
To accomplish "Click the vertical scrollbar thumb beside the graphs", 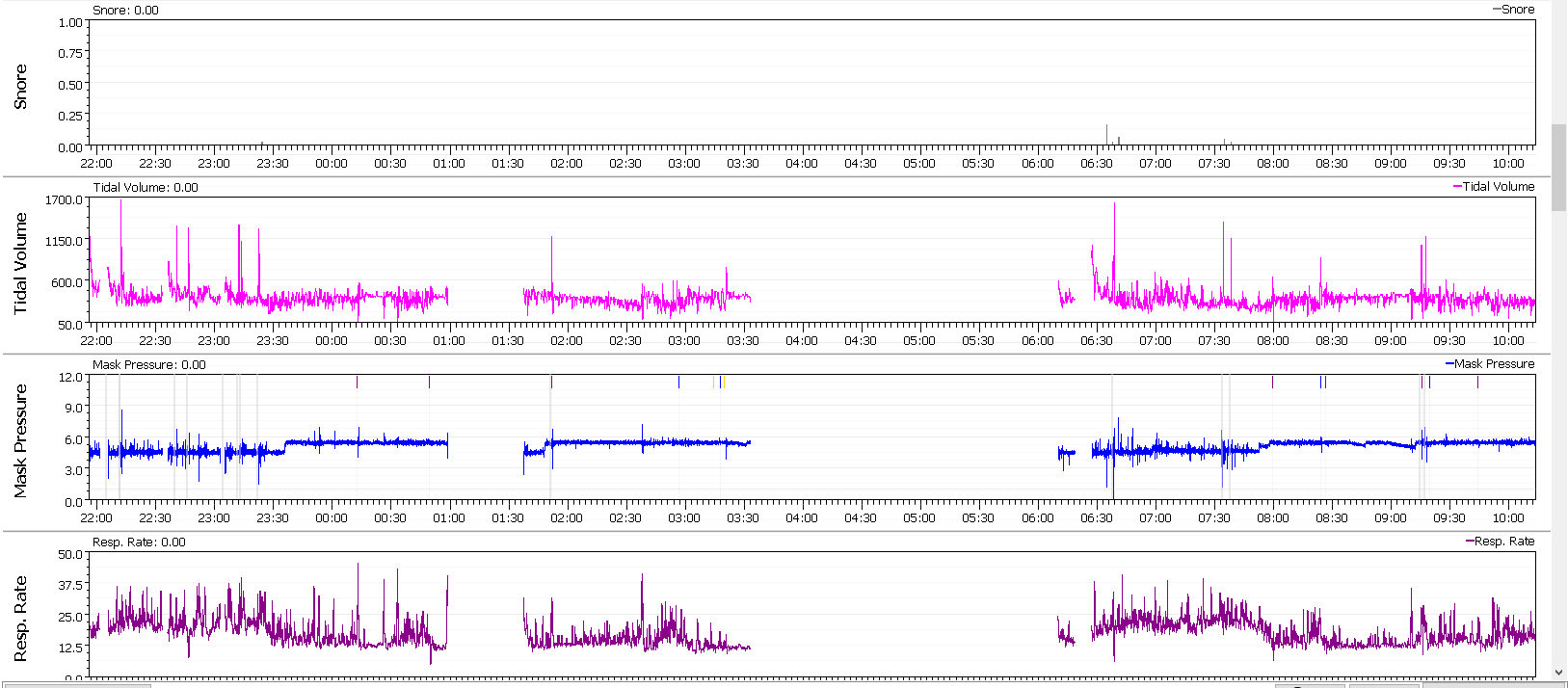I will pos(1559,167).
